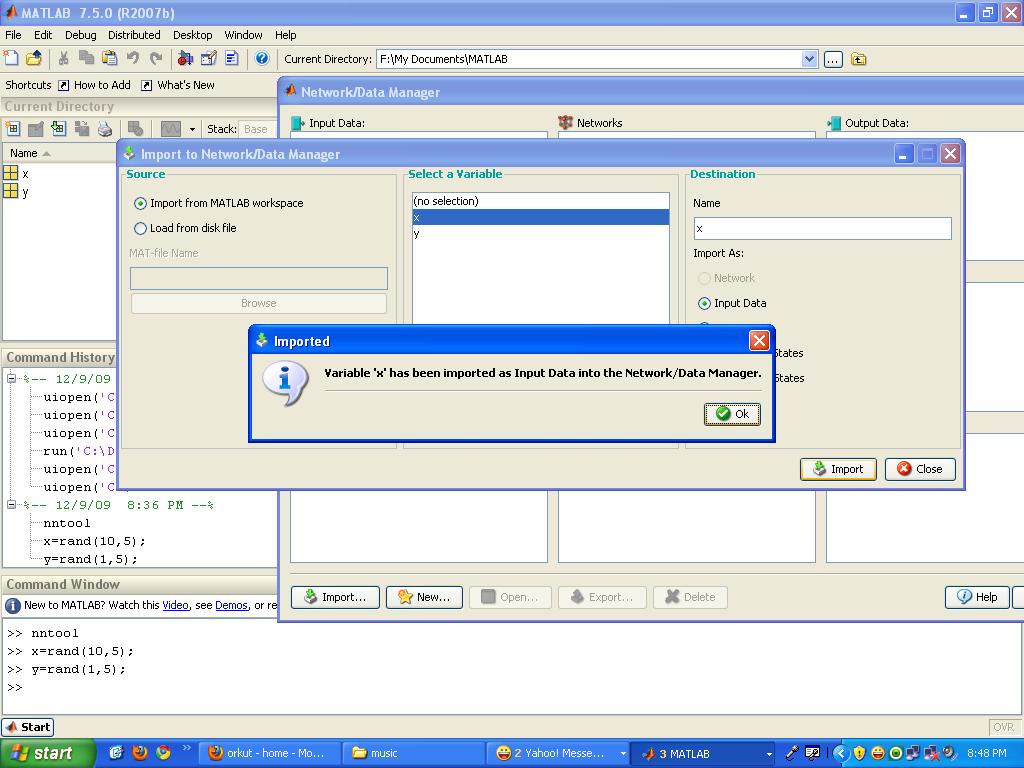Click the Paste clipboard icon
This screenshot has height=768, width=1024.
[x=109, y=58]
